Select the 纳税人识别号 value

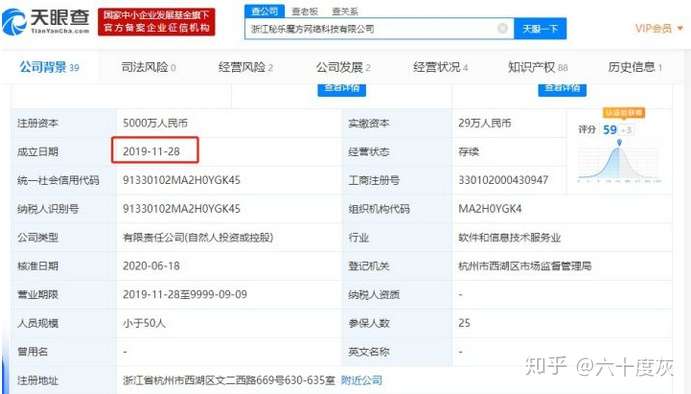click(182, 208)
